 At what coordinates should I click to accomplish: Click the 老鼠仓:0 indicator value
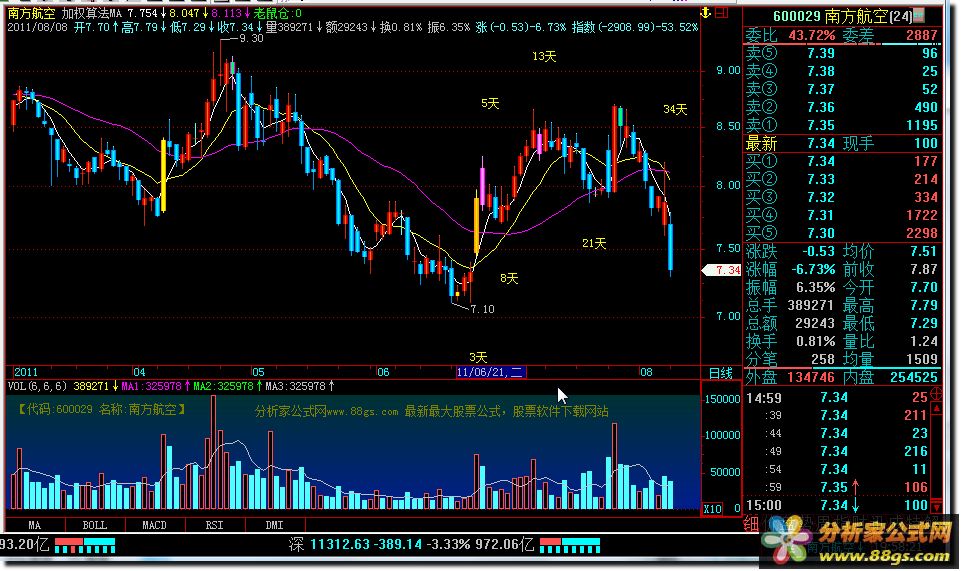pos(278,13)
